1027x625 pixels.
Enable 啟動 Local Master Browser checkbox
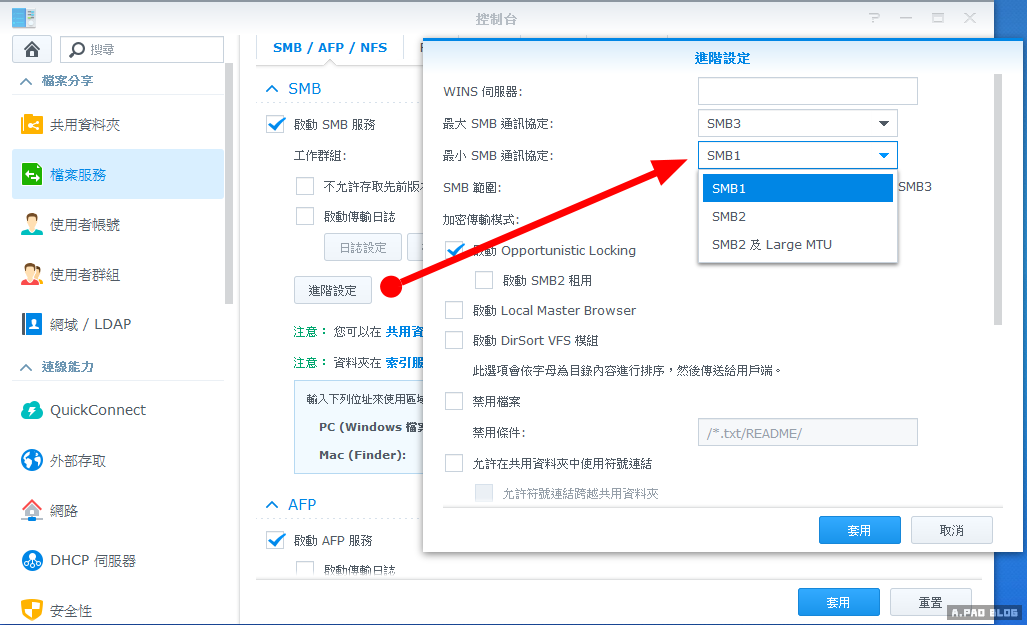(x=454, y=310)
